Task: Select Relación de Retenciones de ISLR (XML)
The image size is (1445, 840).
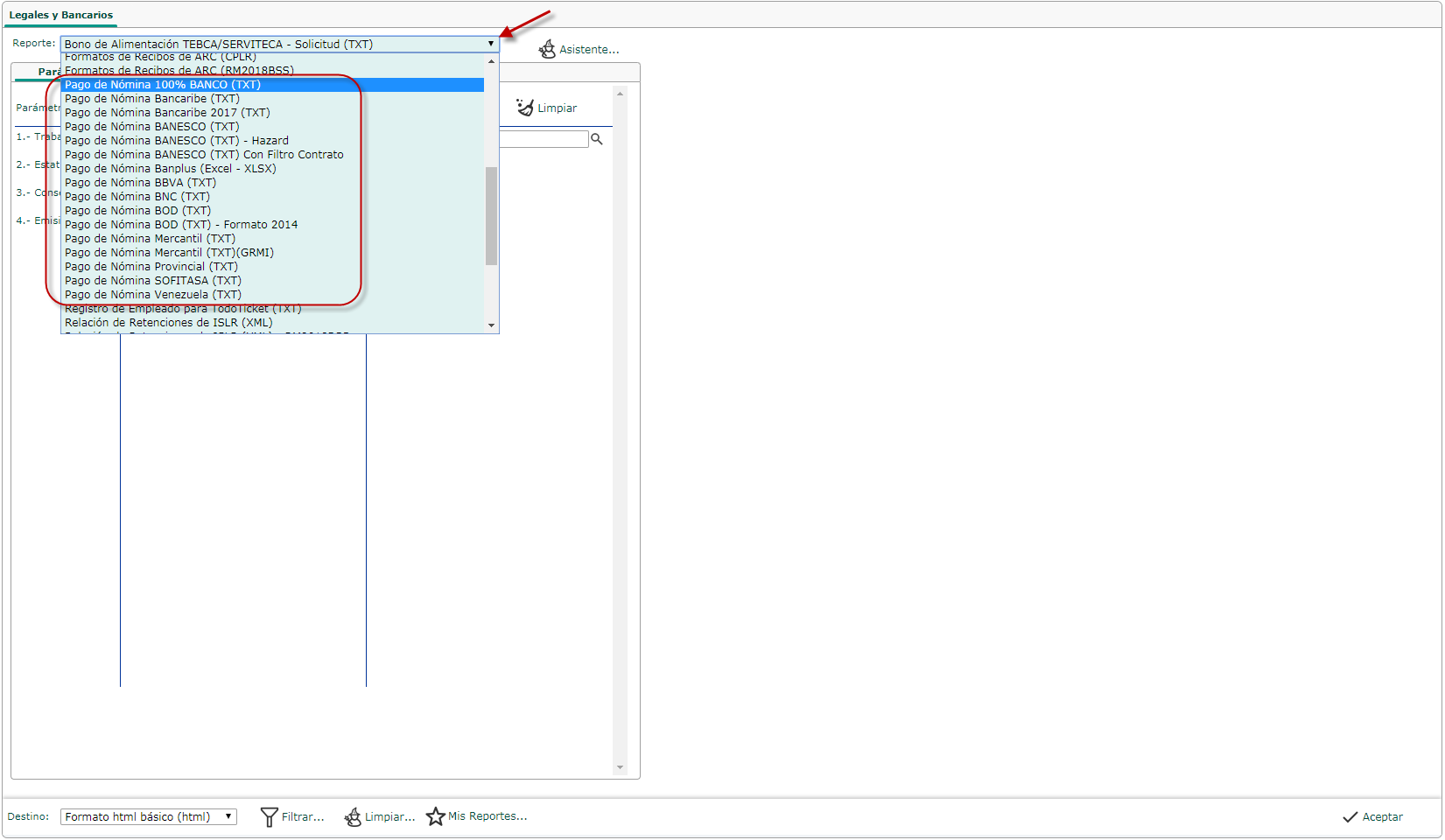Action: pyautogui.click(x=168, y=323)
